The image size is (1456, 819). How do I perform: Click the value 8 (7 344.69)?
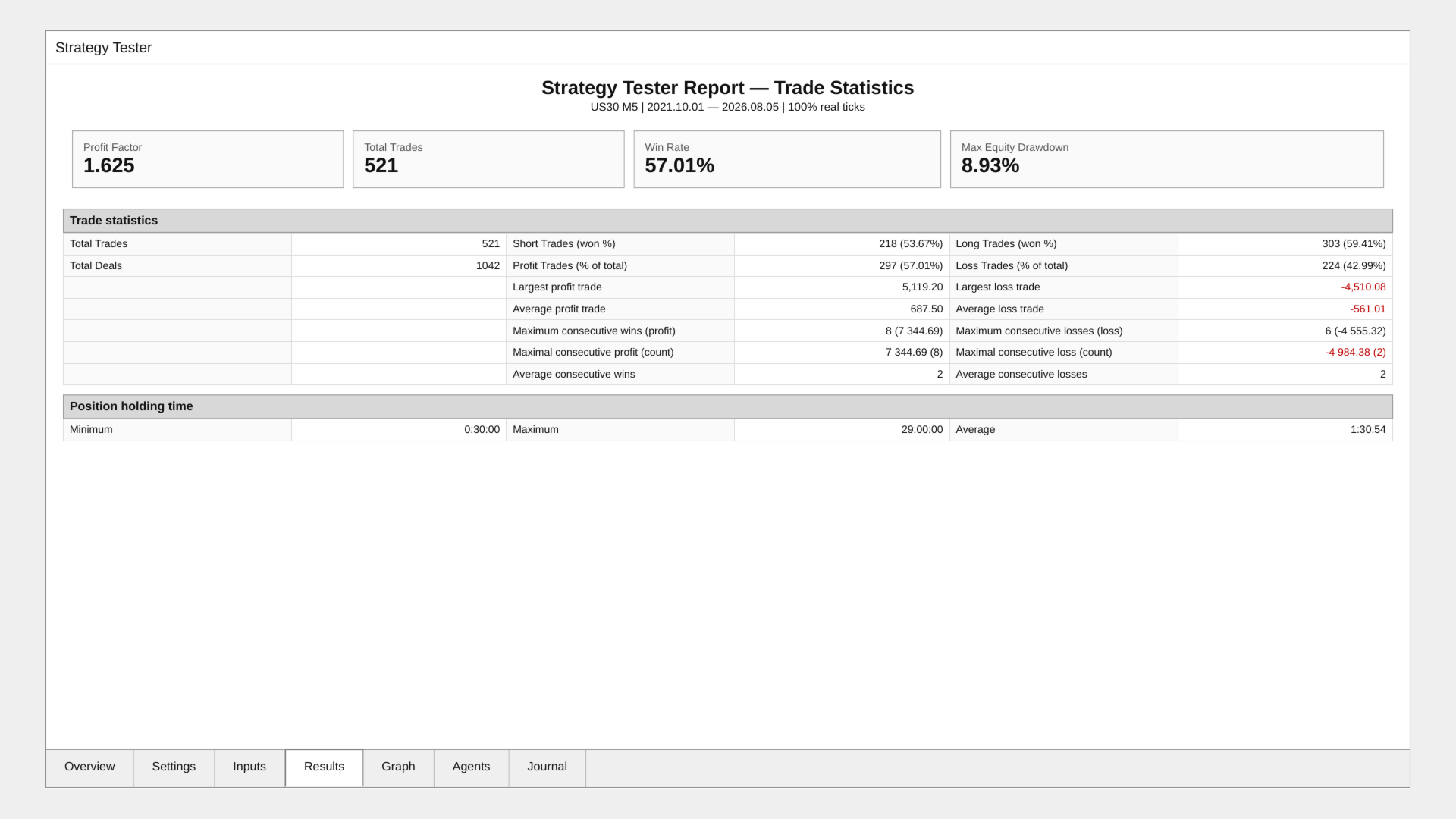914,331
